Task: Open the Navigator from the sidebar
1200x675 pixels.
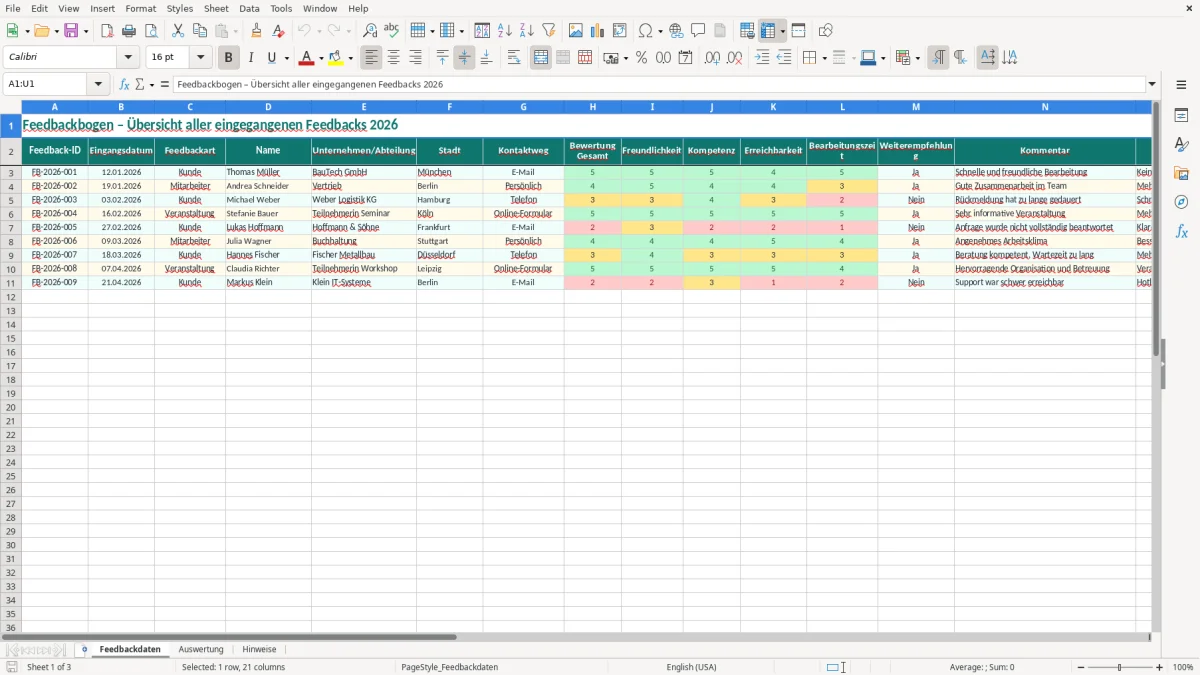Action: [1181, 203]
